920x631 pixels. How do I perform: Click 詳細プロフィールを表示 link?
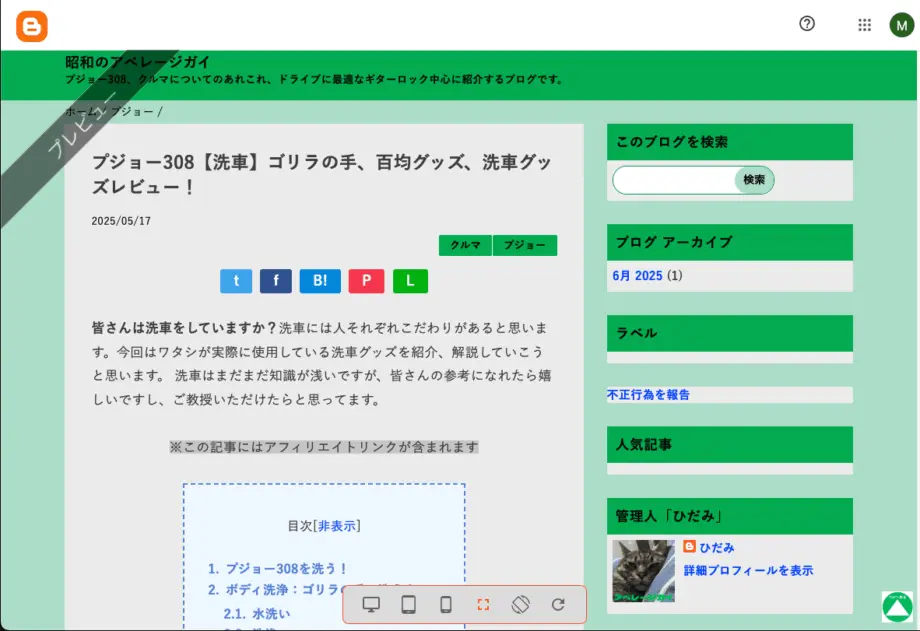pyautogui.click(x=748, y=570)
